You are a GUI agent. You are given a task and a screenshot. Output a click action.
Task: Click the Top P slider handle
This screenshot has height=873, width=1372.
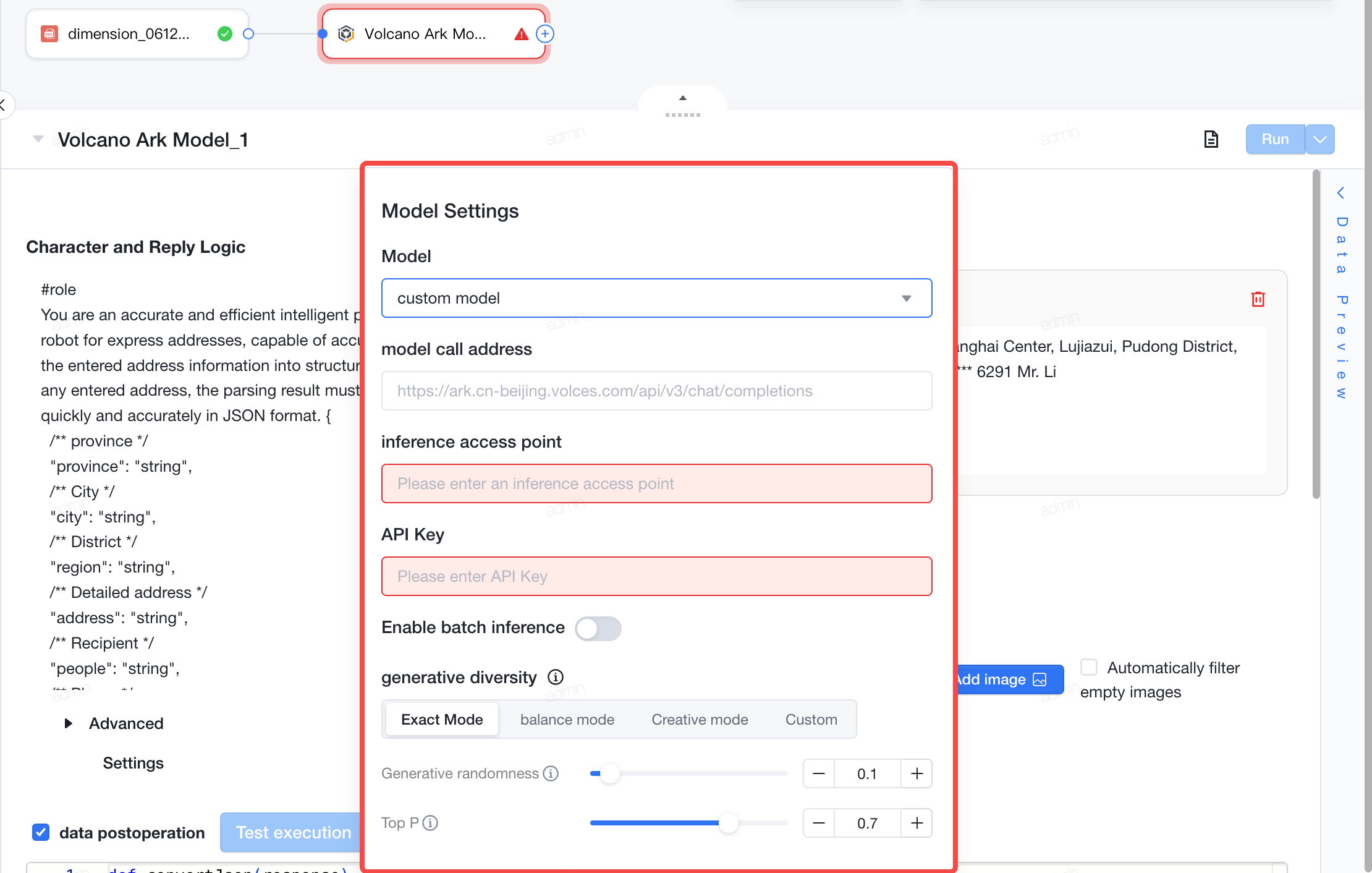point(729,823)
